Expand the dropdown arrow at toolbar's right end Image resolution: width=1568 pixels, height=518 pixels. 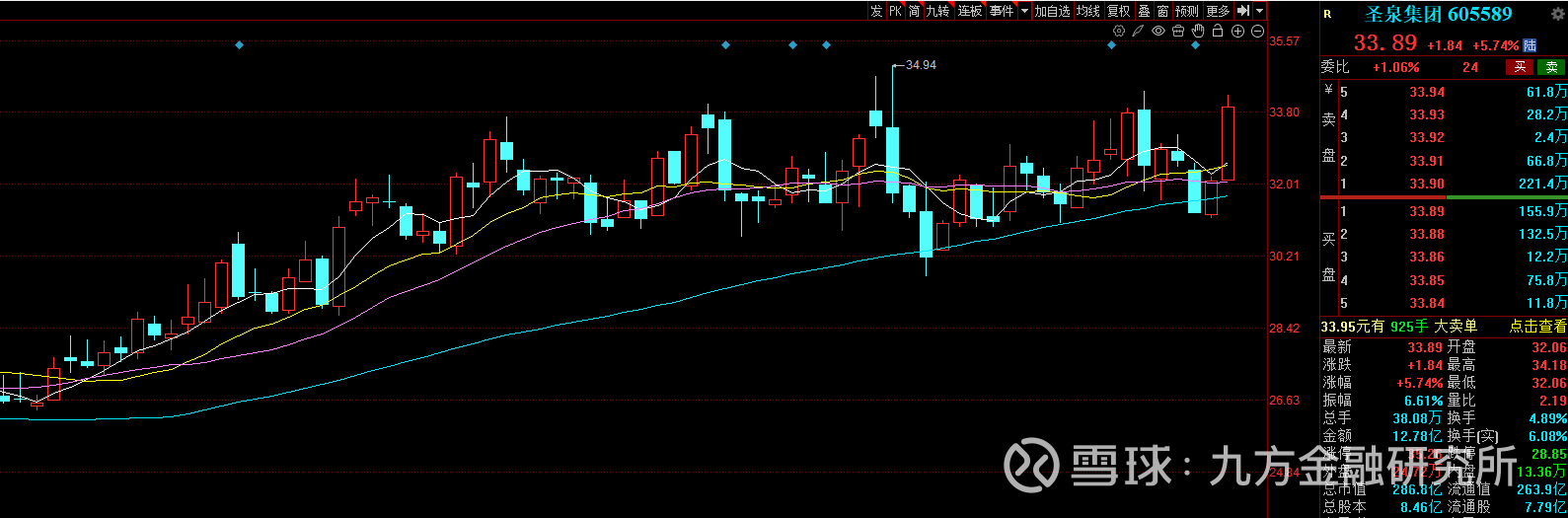coord(1259,11)
